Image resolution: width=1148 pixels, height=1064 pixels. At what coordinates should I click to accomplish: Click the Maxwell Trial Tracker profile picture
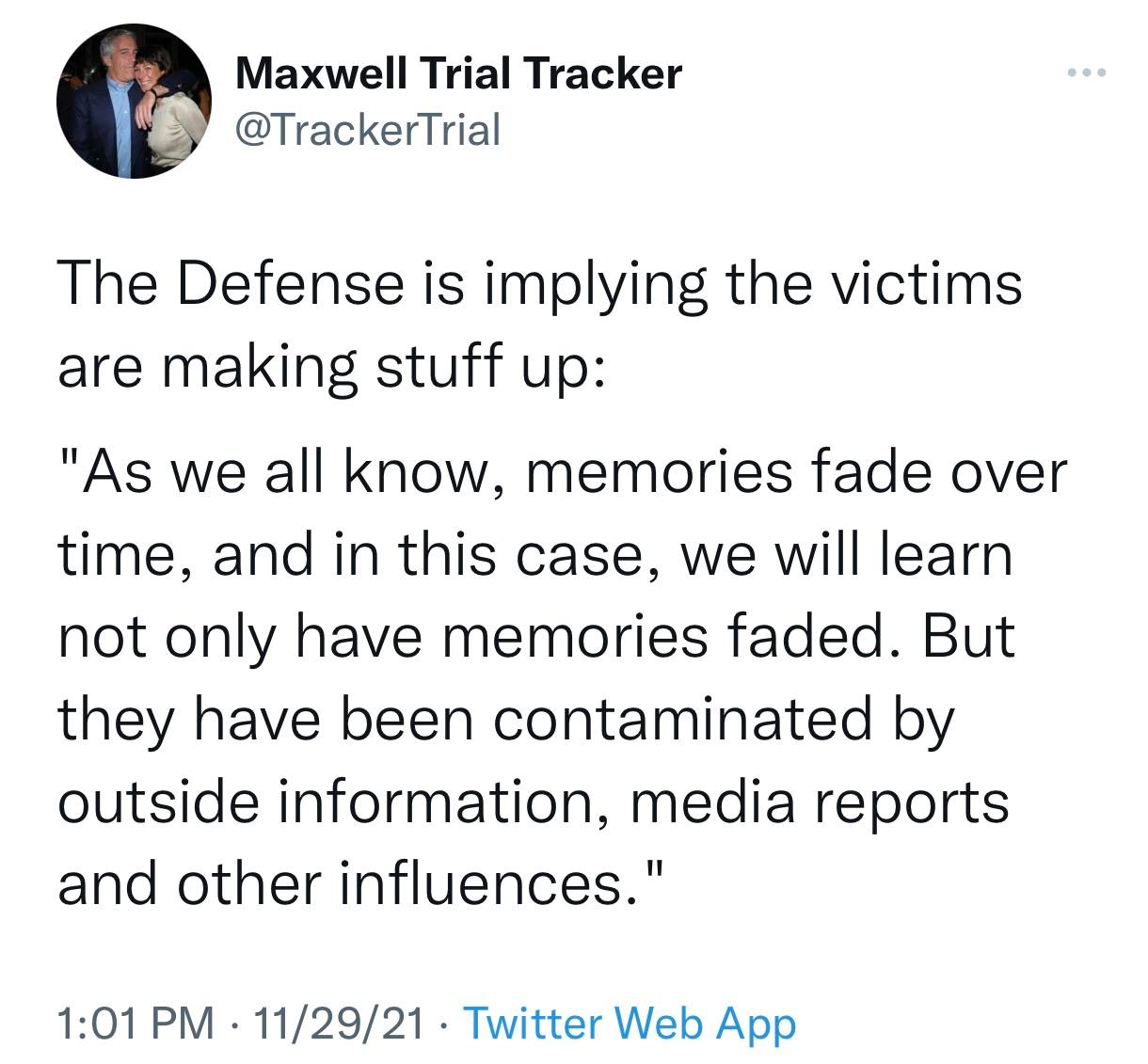(x=134, y=102)
